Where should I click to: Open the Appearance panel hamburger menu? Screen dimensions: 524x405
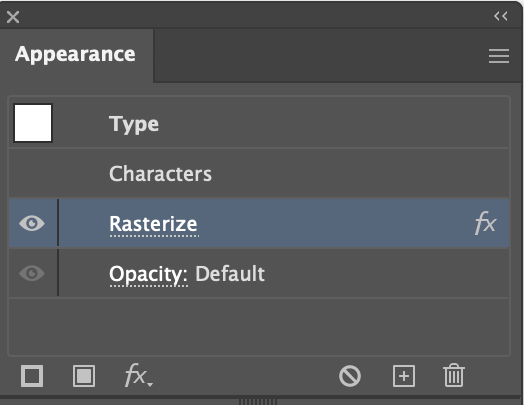point(499,56)
